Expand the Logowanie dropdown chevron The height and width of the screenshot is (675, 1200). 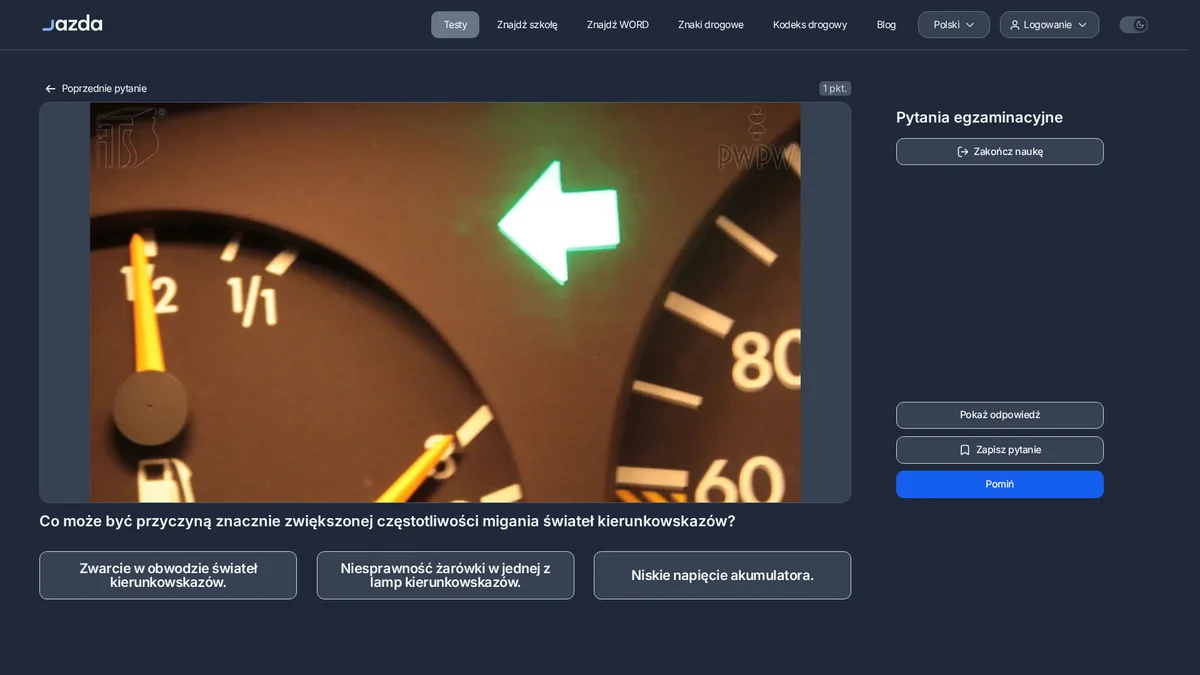tap(1082, 25)
